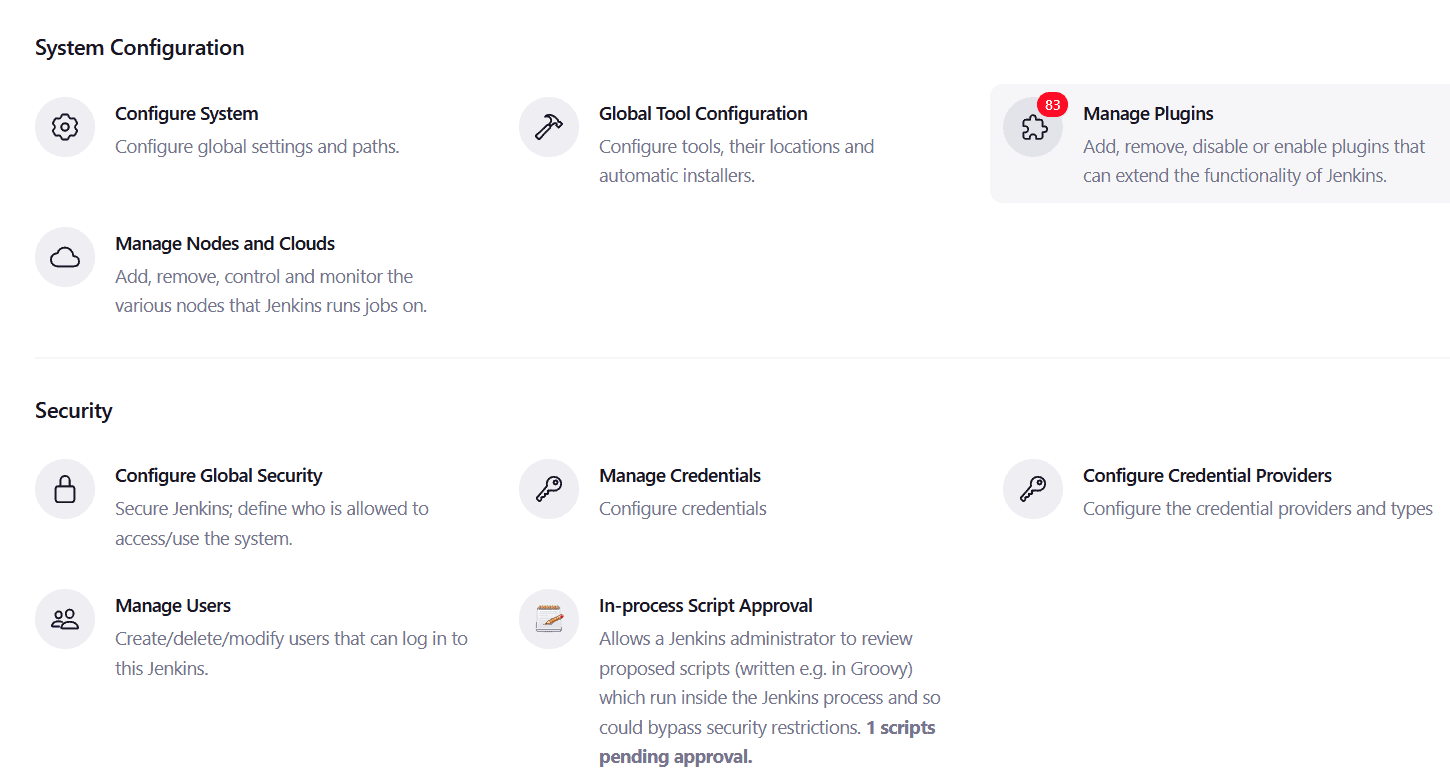
Task: Click the Manage Plugins puzzle piece icon
Action: (x=1032, y=127)
